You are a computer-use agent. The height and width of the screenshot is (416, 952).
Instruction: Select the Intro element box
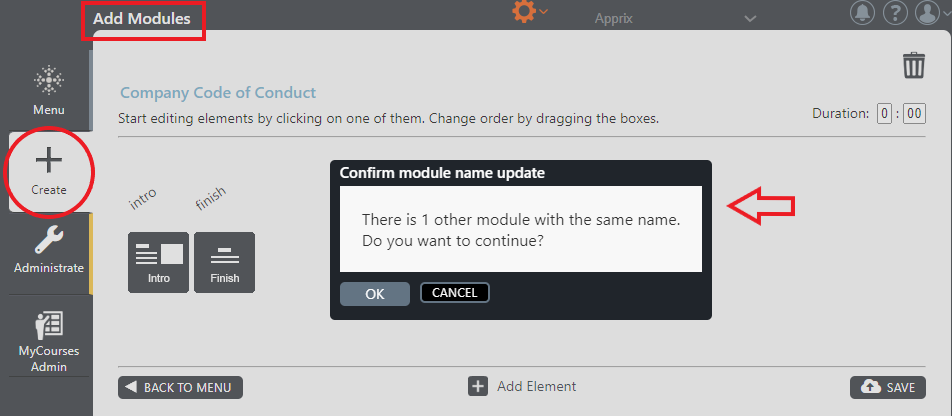pyautogui.click(x=158, y=262)
